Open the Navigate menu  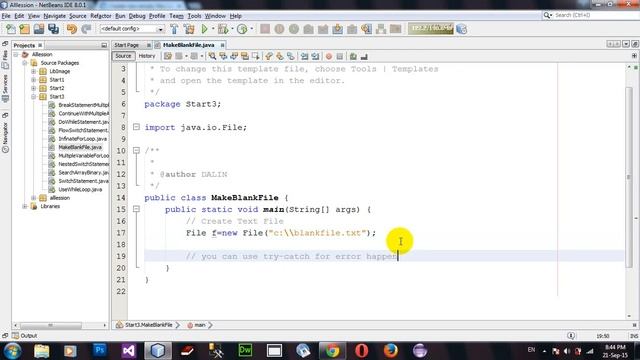(x=55, y=16)
